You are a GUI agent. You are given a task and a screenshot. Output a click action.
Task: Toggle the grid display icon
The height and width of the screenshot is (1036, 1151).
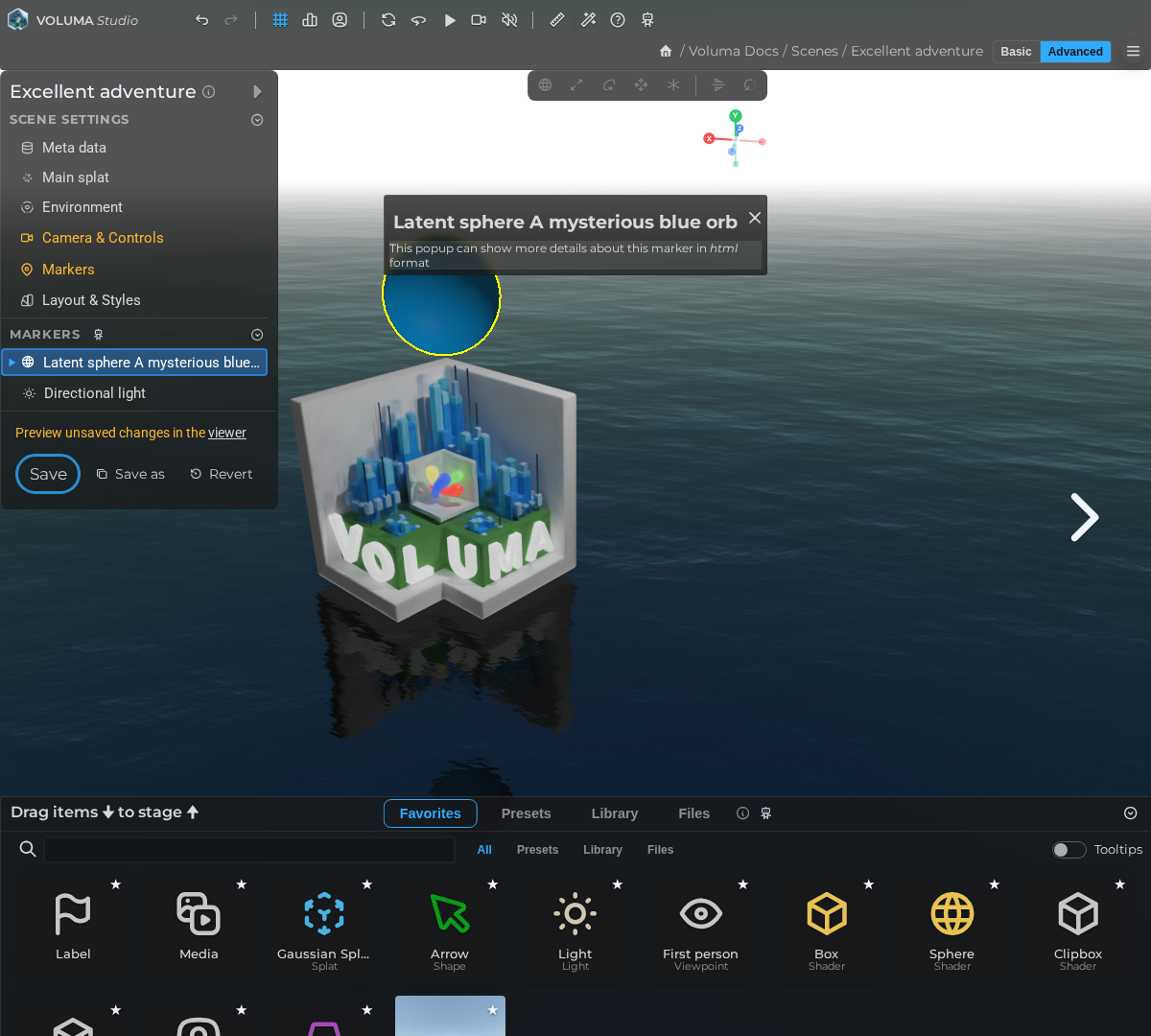point(280,20)
